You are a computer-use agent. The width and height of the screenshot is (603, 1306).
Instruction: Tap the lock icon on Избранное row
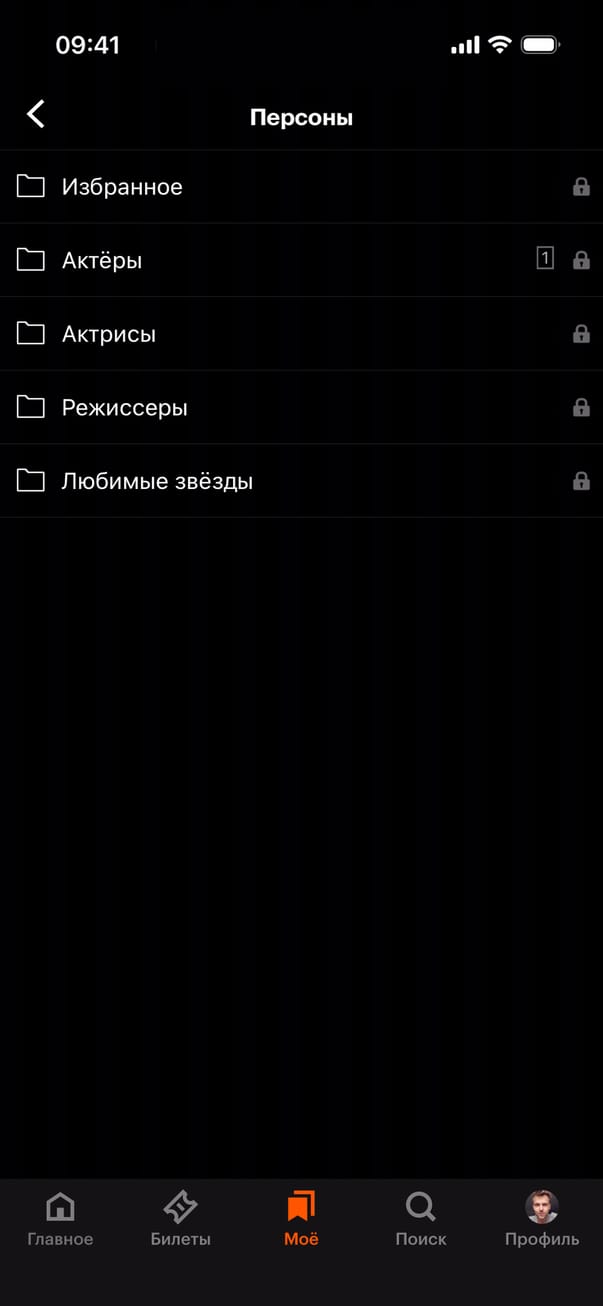click(x=581, y=186)
